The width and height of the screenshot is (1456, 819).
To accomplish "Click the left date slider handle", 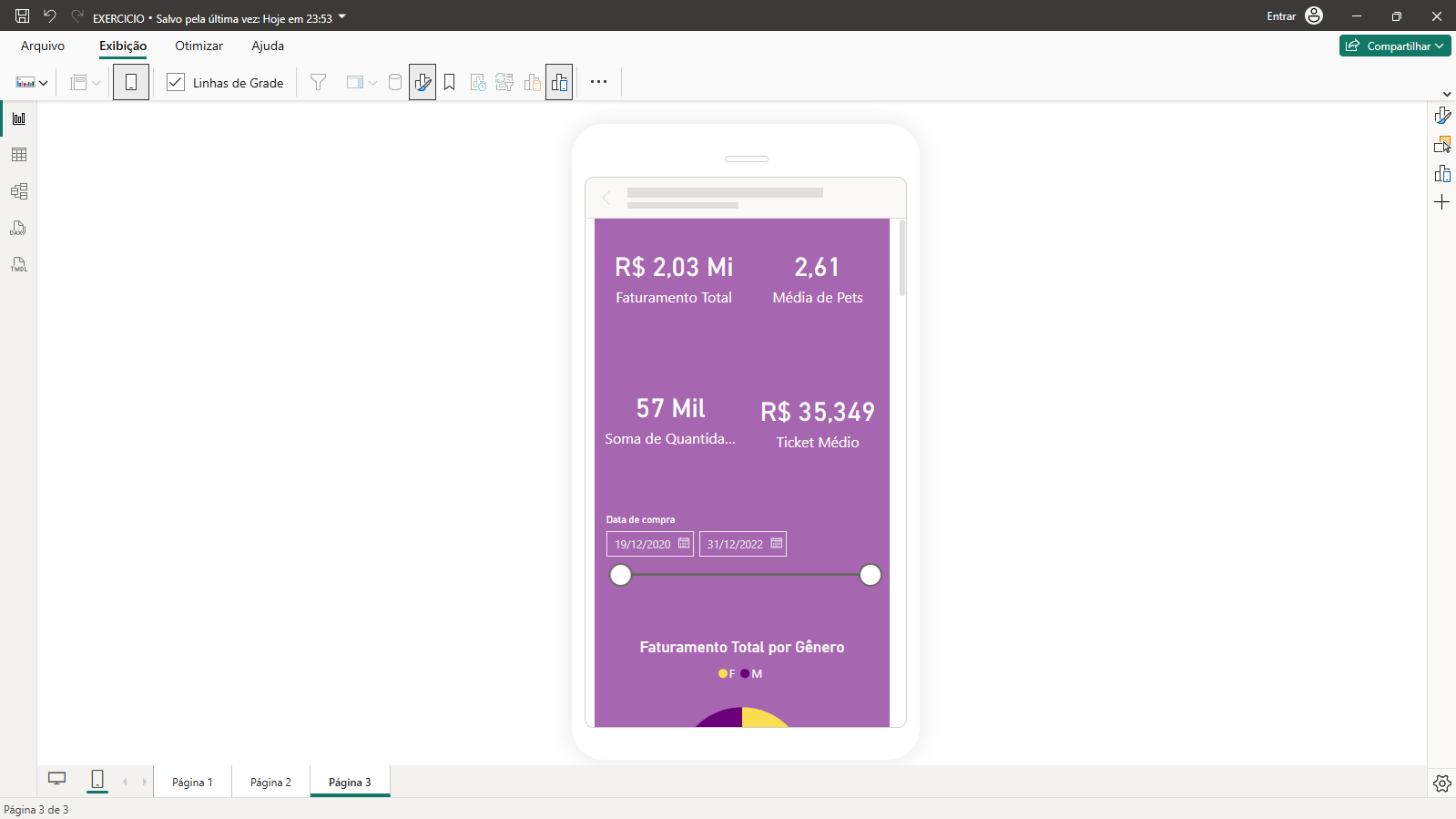I will coord(620,575).
